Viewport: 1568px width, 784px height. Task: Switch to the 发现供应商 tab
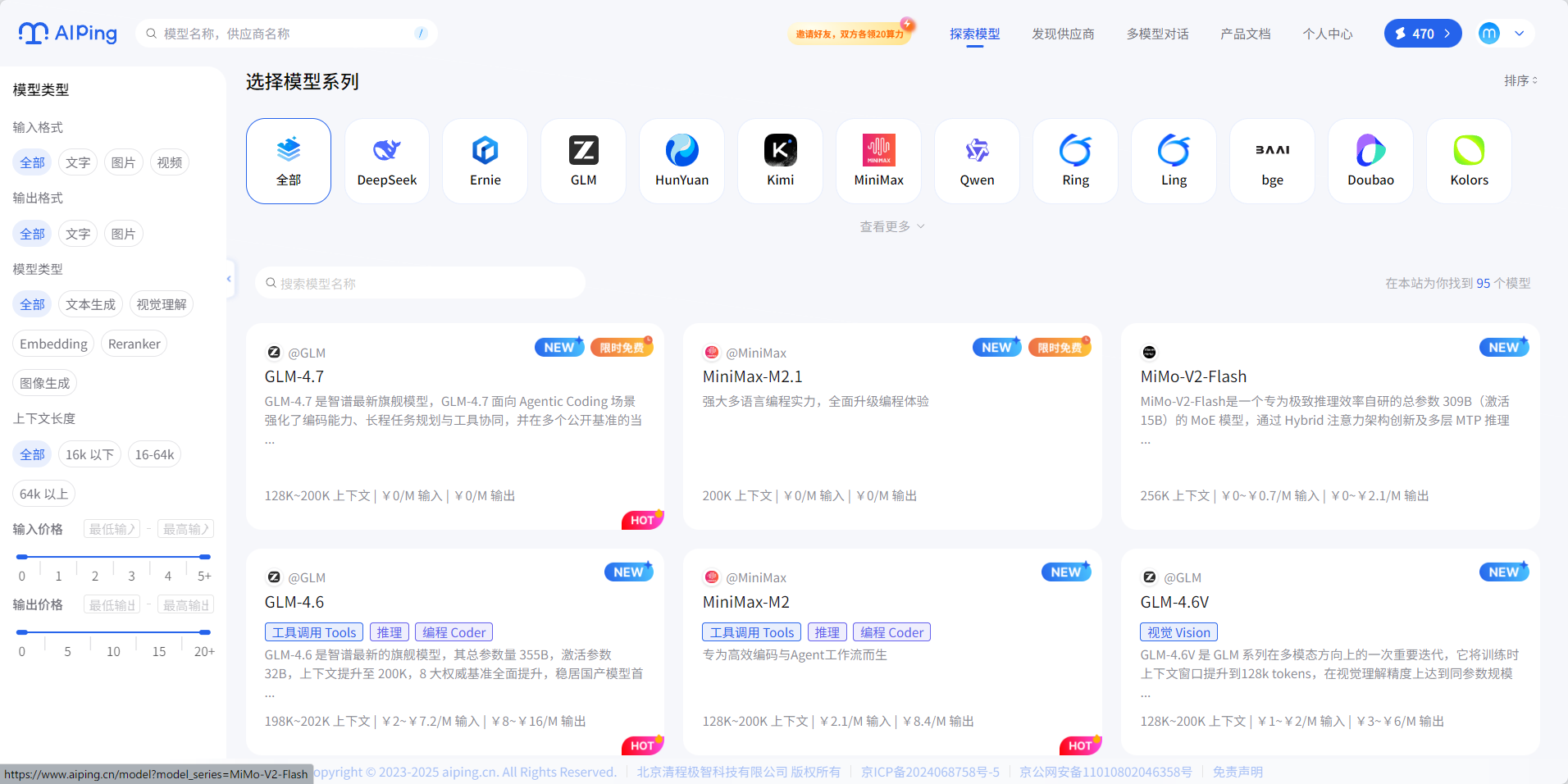(1063, 34)
